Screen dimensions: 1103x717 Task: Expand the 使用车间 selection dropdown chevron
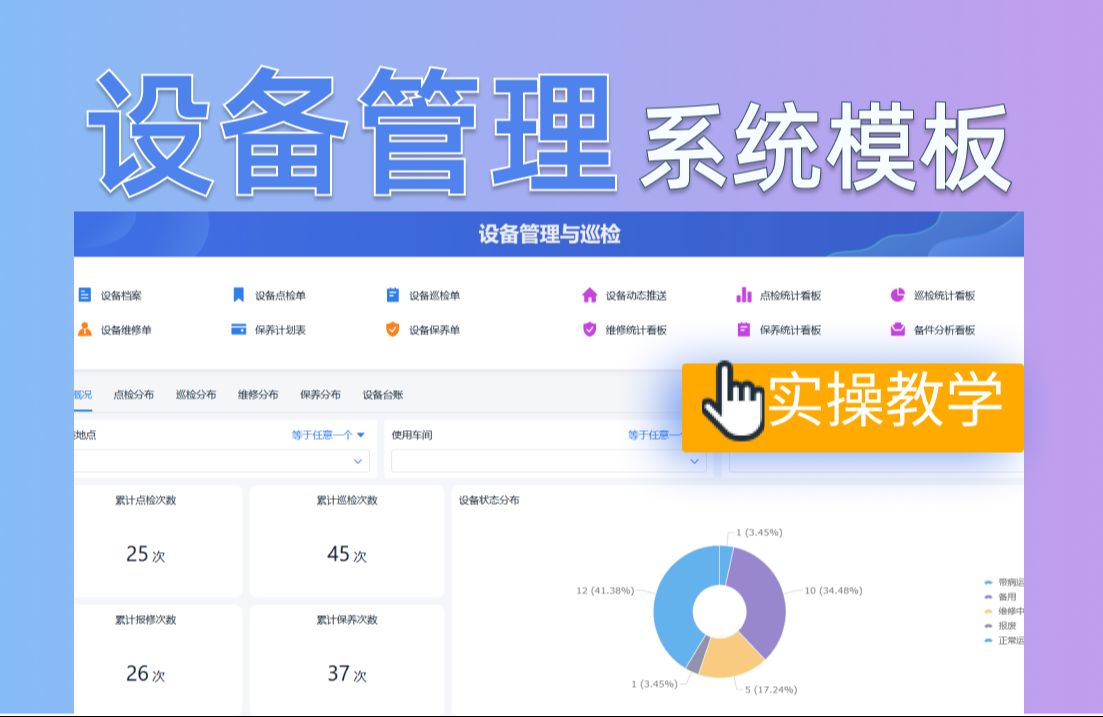click(694, 462)
